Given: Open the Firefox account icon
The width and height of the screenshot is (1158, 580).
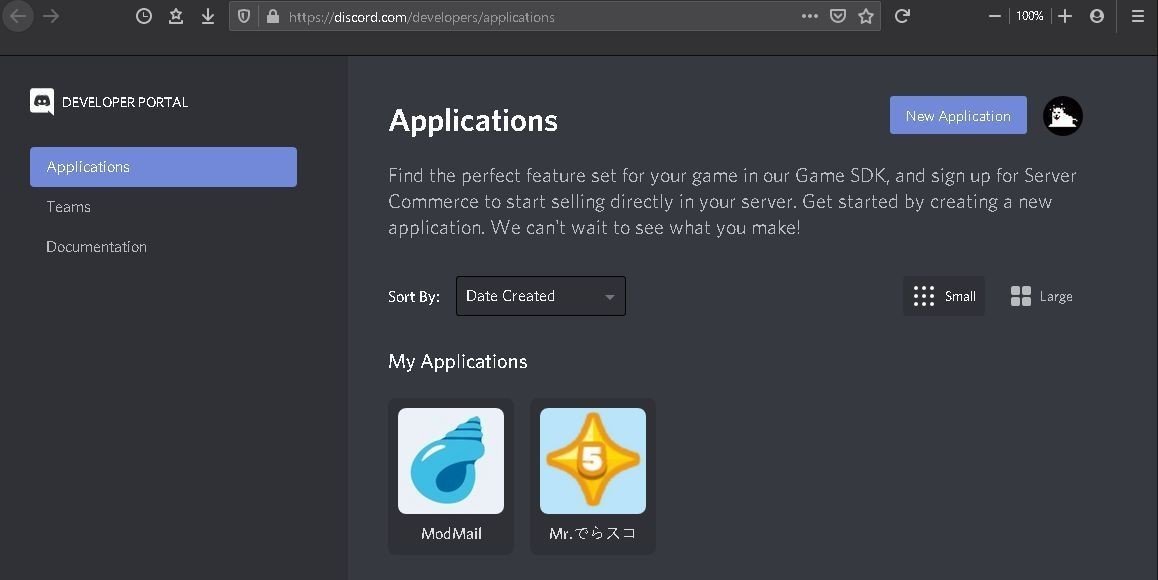Looking at the screenshot, I should [x=1097, y=16].
